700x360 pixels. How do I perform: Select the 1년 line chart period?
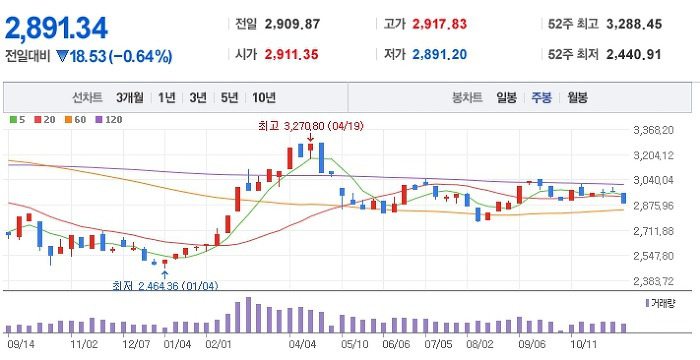click(167, 97)
